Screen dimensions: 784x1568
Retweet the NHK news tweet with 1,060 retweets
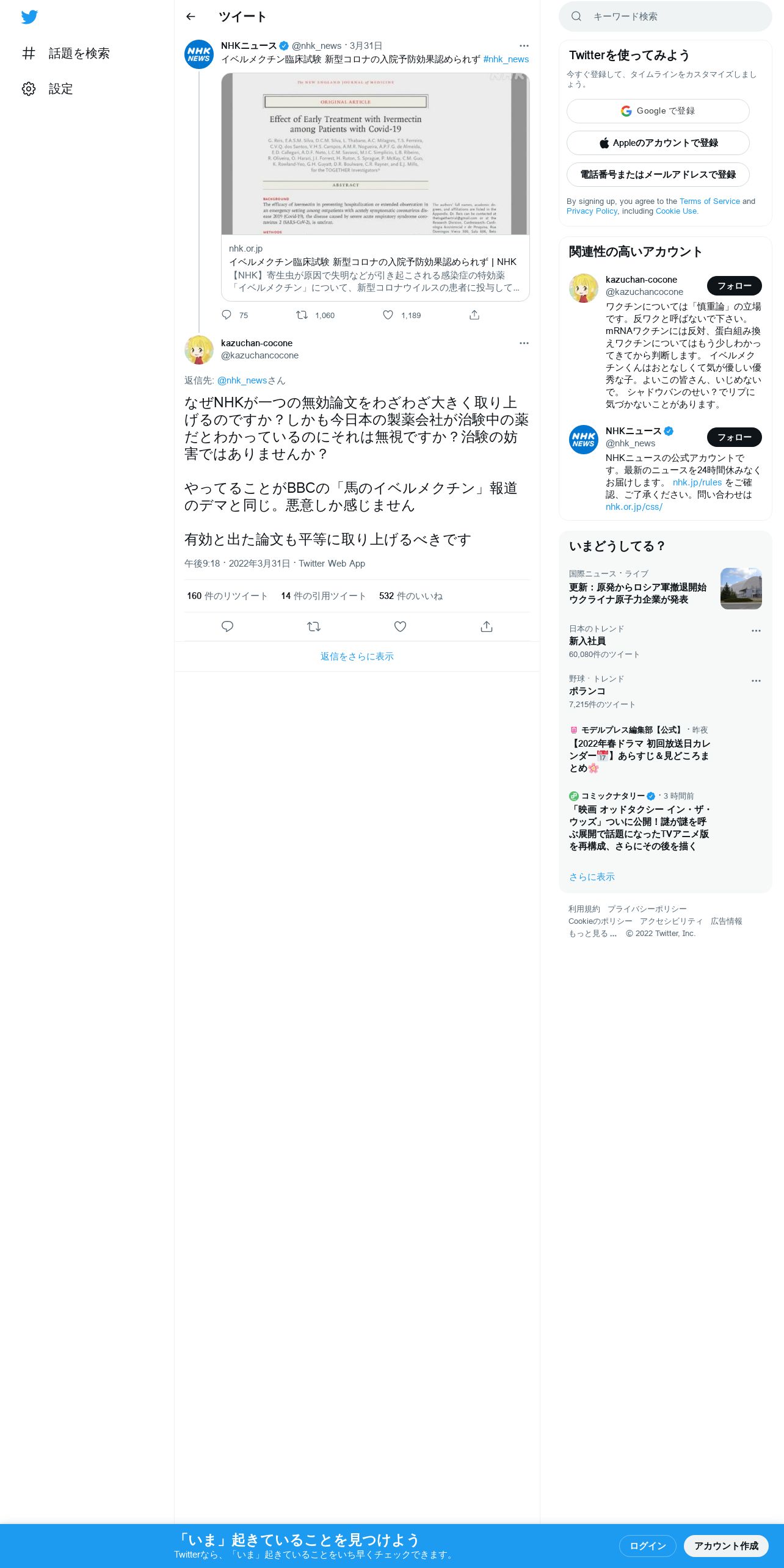(302, 315)
